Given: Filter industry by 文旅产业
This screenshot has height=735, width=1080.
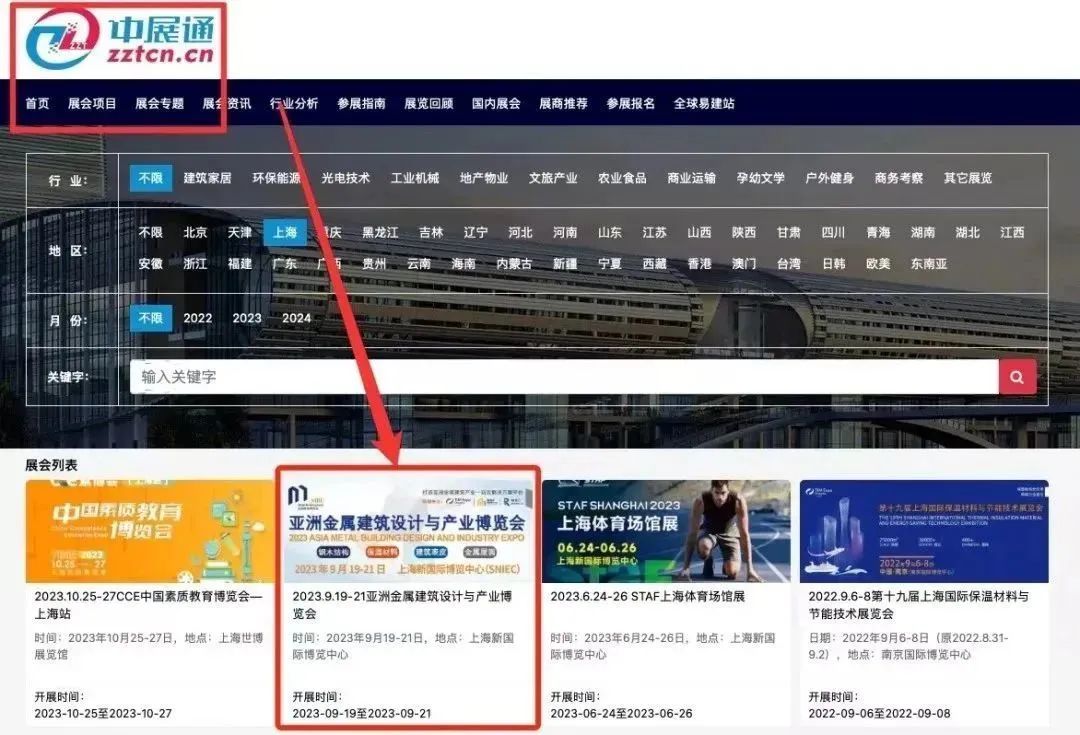Looking at the screenshot, I should point(553,178).
